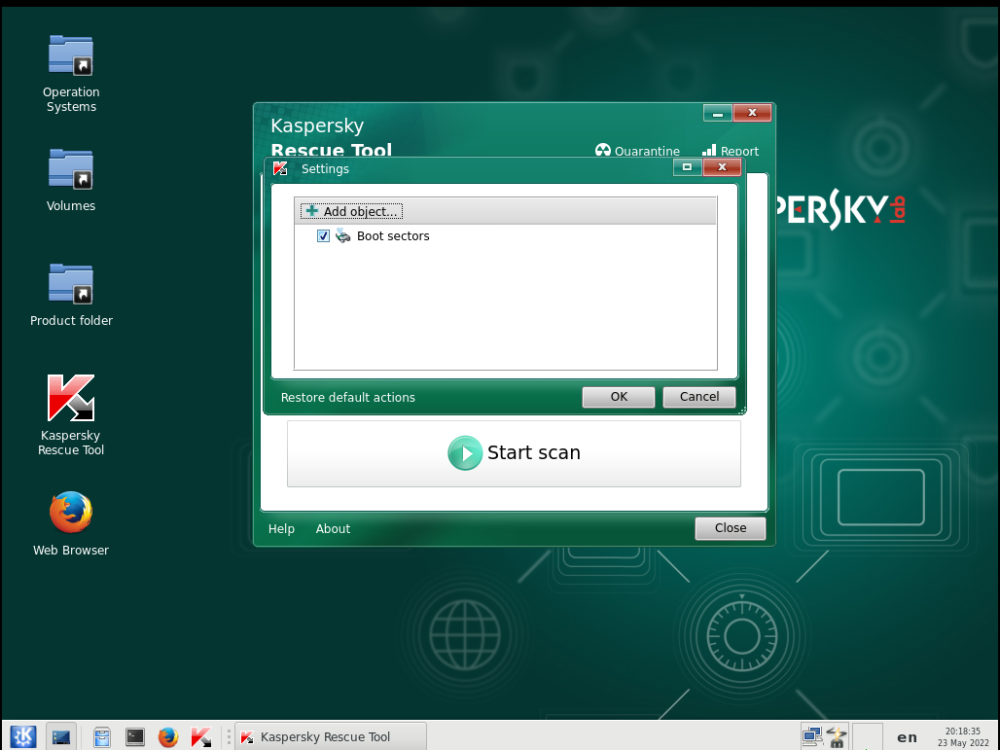Minimize the Kaspersky Rescue Tool window
The width and height of the screenshot is (1000, 750).
(x=717, y=114)
